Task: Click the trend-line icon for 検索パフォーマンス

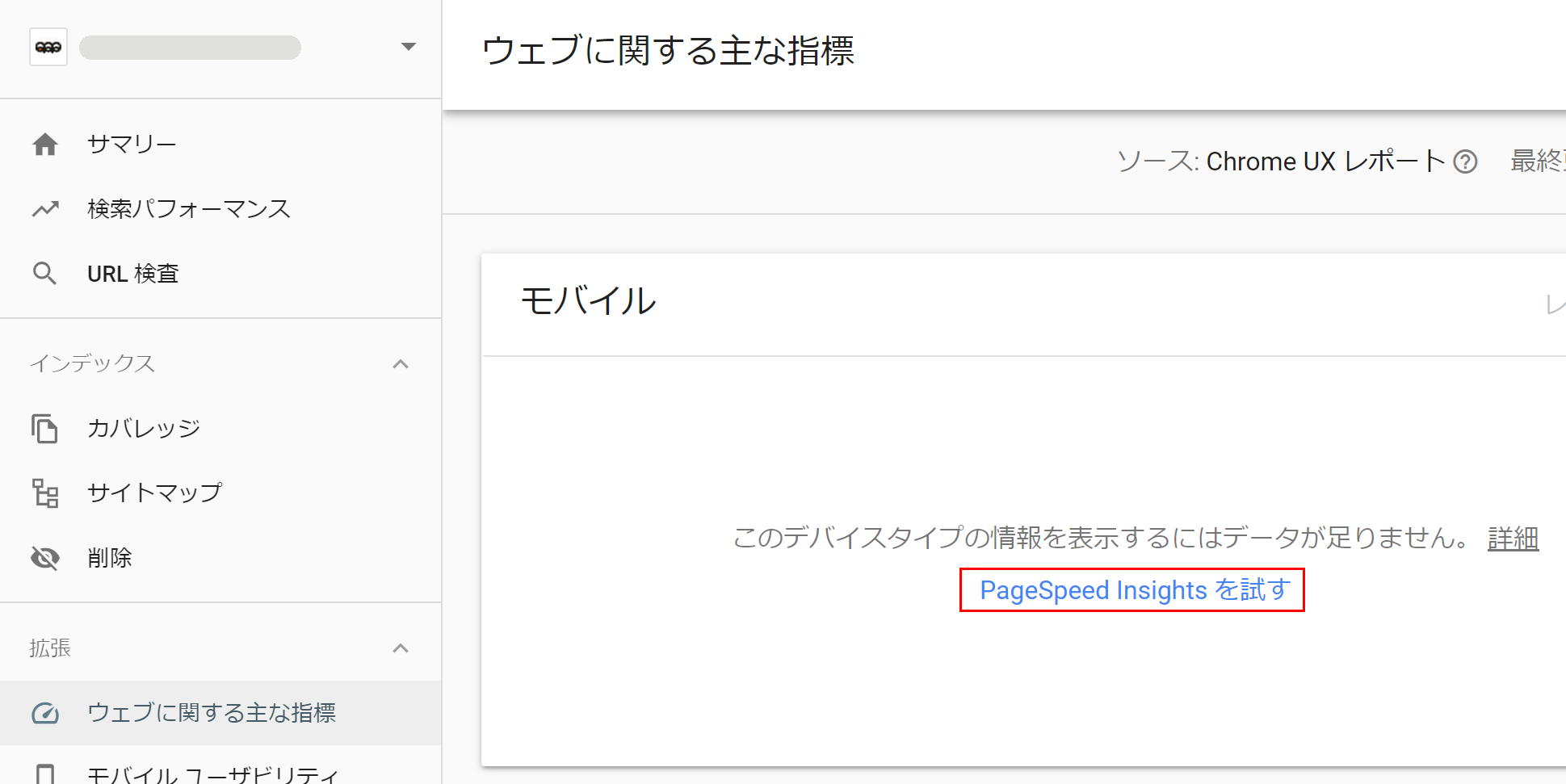Action: click(45, 209)
